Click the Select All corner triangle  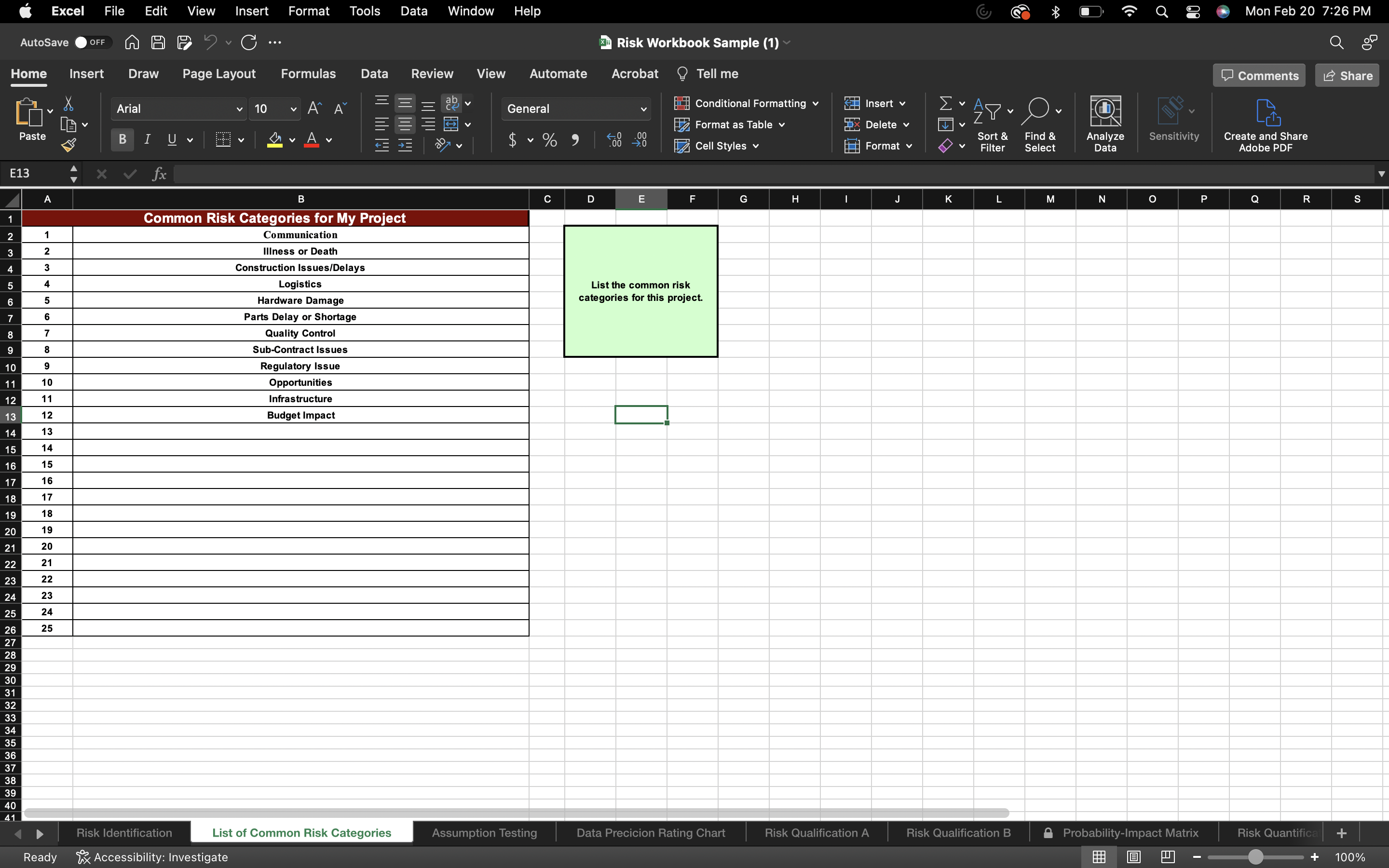(13, 200)
